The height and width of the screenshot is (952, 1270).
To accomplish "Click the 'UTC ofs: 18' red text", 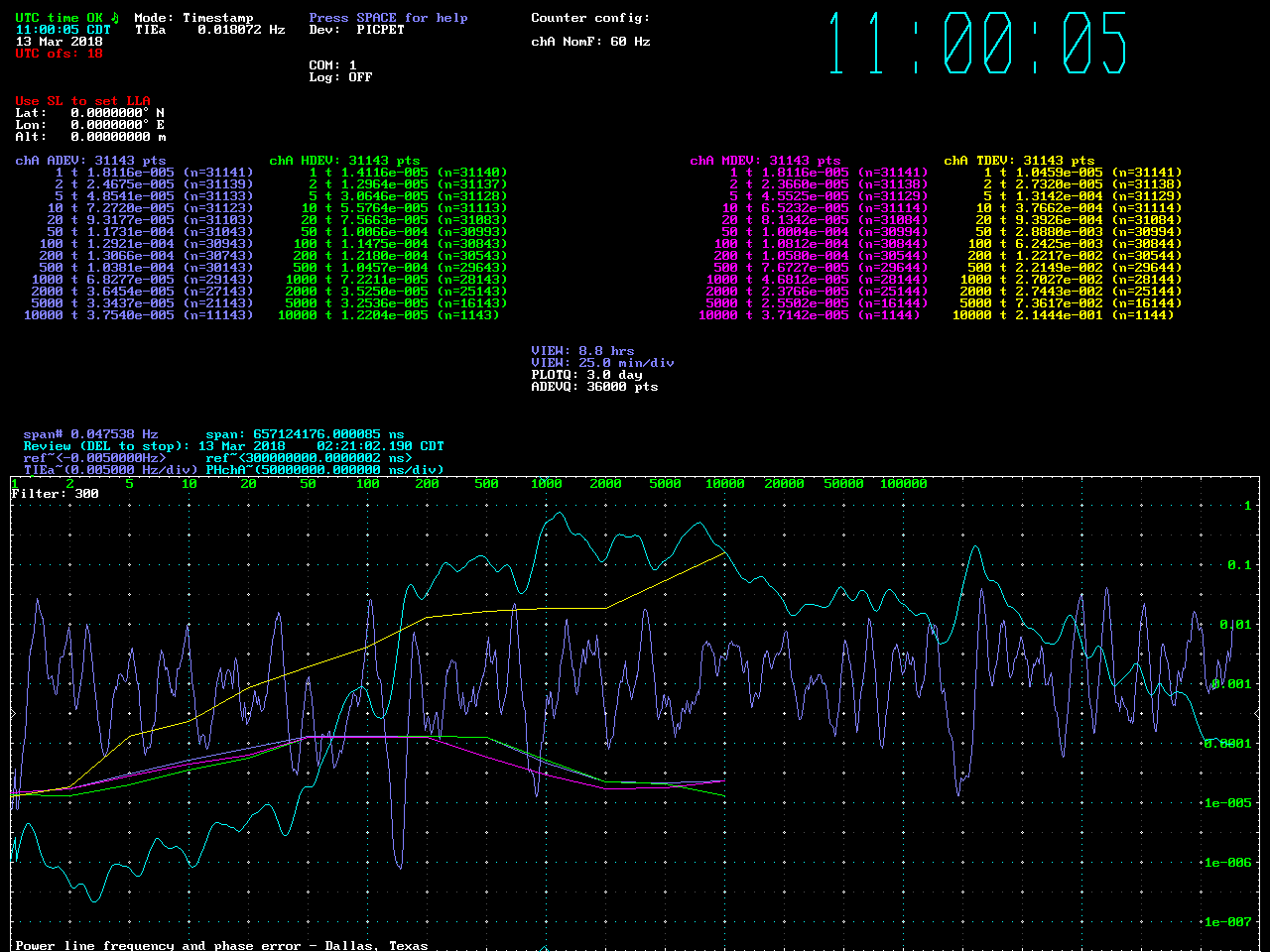I will (x=59, y=54).
